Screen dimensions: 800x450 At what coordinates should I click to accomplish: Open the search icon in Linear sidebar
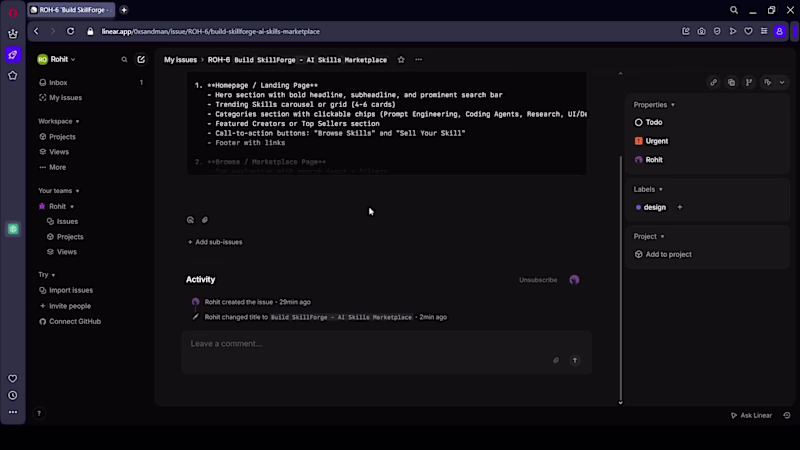[x=124, y=60]
